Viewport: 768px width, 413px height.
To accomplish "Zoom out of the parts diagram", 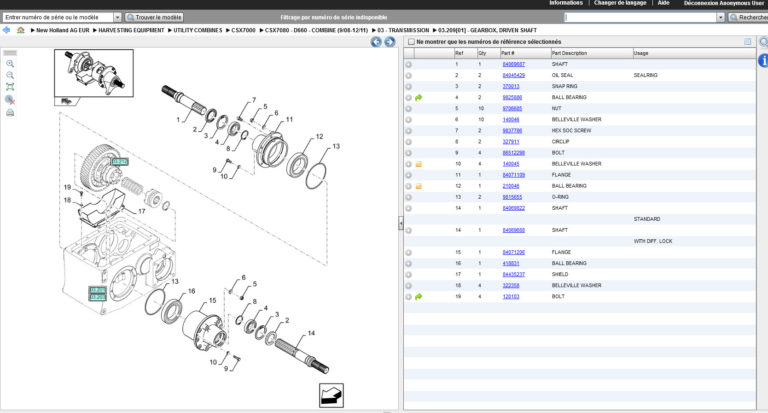I will (x=10, y=75).
